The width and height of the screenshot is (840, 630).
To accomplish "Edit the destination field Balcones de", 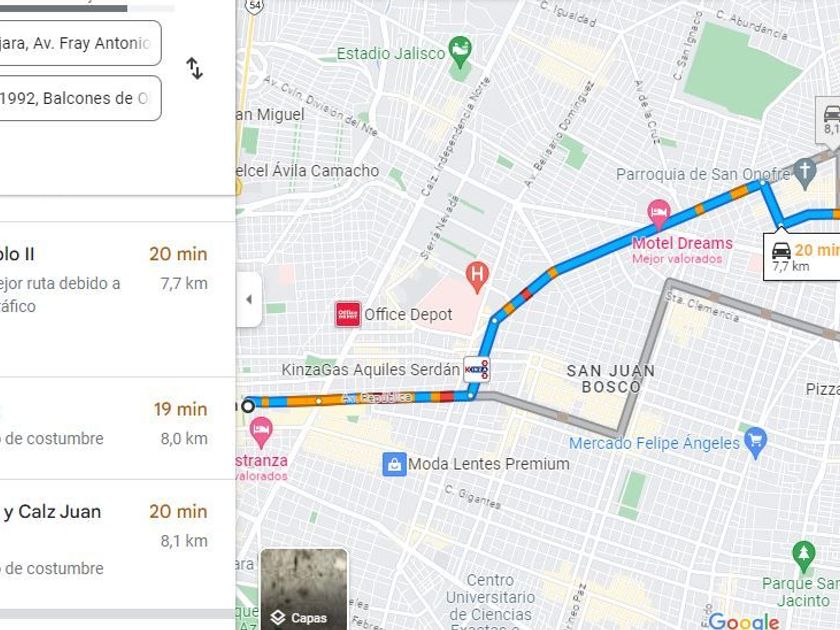I will pyautogui.click(x=79, y=98).
